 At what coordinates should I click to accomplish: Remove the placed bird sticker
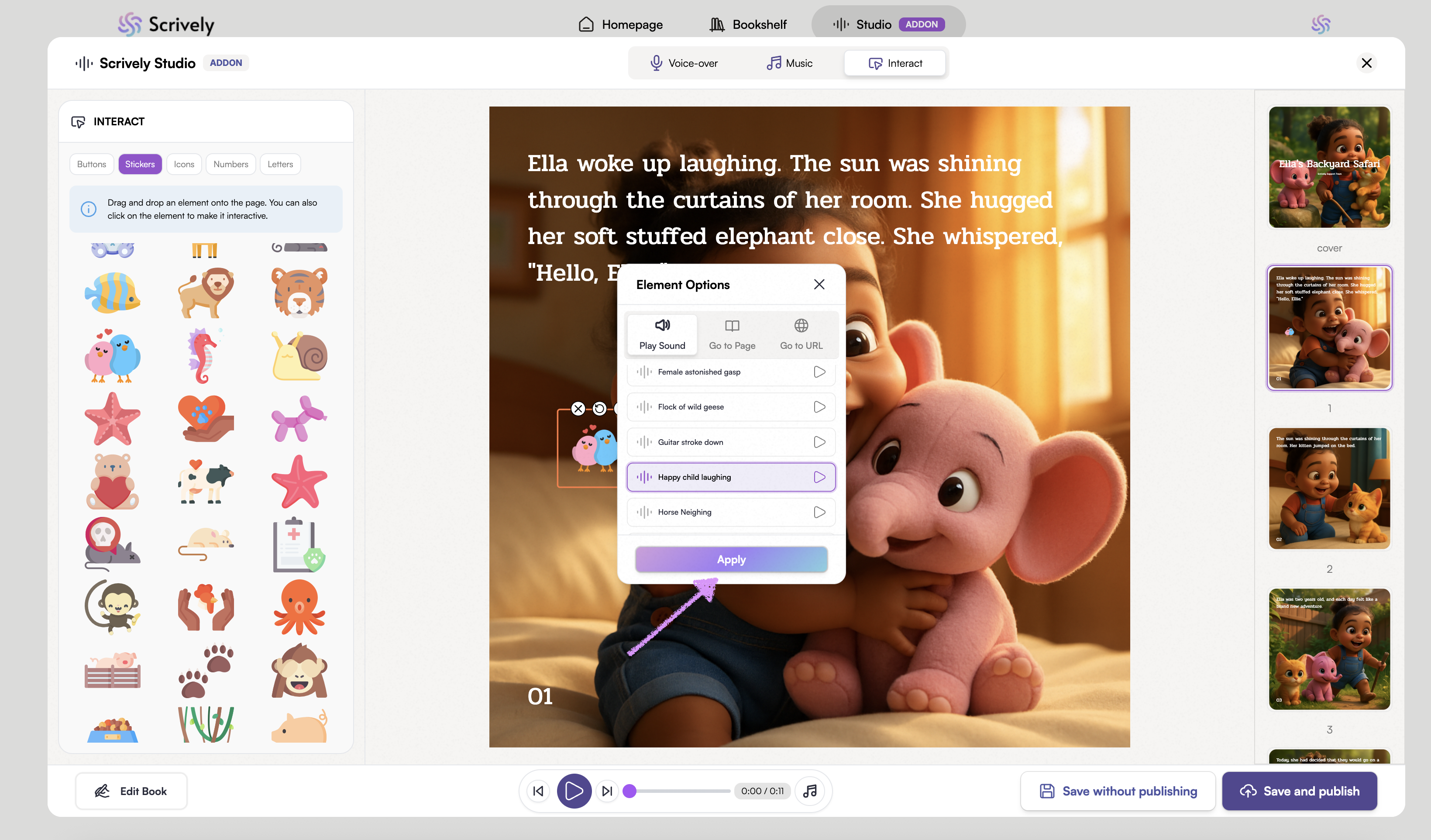[578, 408]
